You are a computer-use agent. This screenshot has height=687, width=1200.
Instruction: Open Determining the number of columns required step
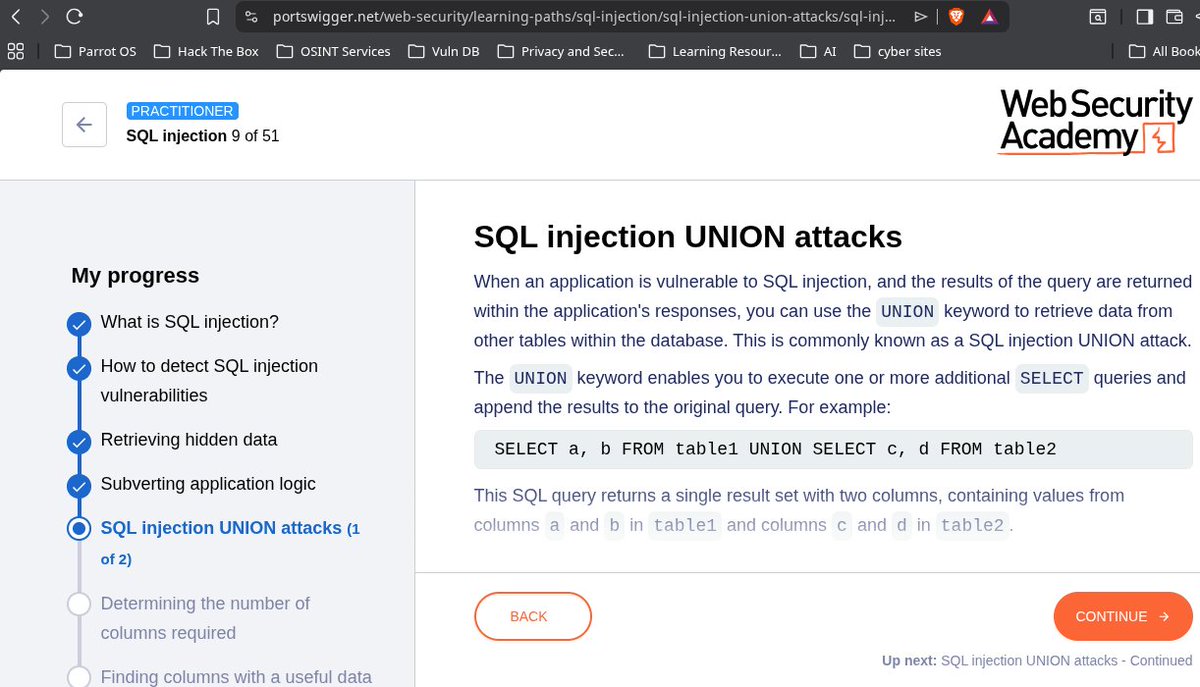(x=205, y=618)
